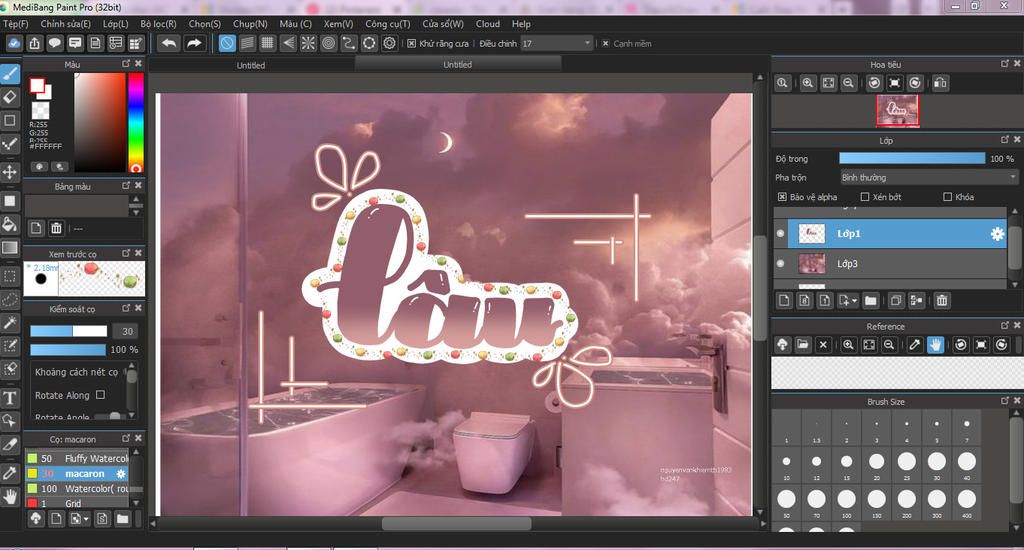
Task: Open the Lớp1 layer settings gear
Action: pyautogui.click(x=997, y=234)
